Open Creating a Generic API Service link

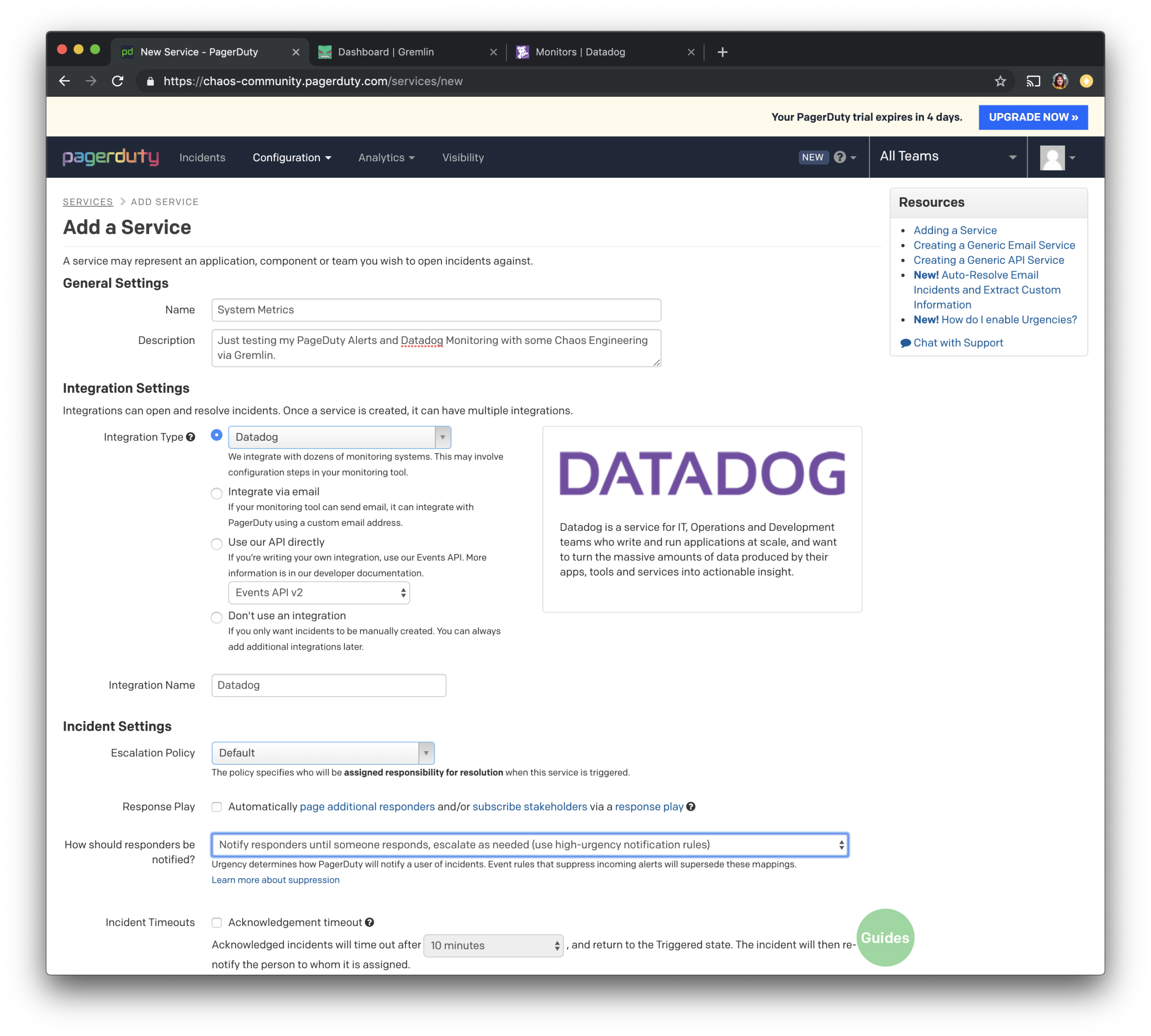point(989,260)
